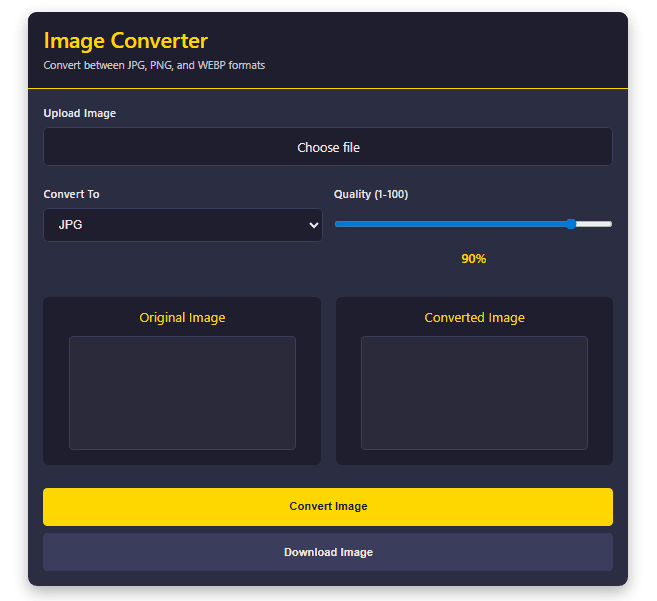The width and height of the screenshot is (657, 601).
Task: Click the subtitle about JPG, PNG, WEBP formats
Action: coord(154,65)
